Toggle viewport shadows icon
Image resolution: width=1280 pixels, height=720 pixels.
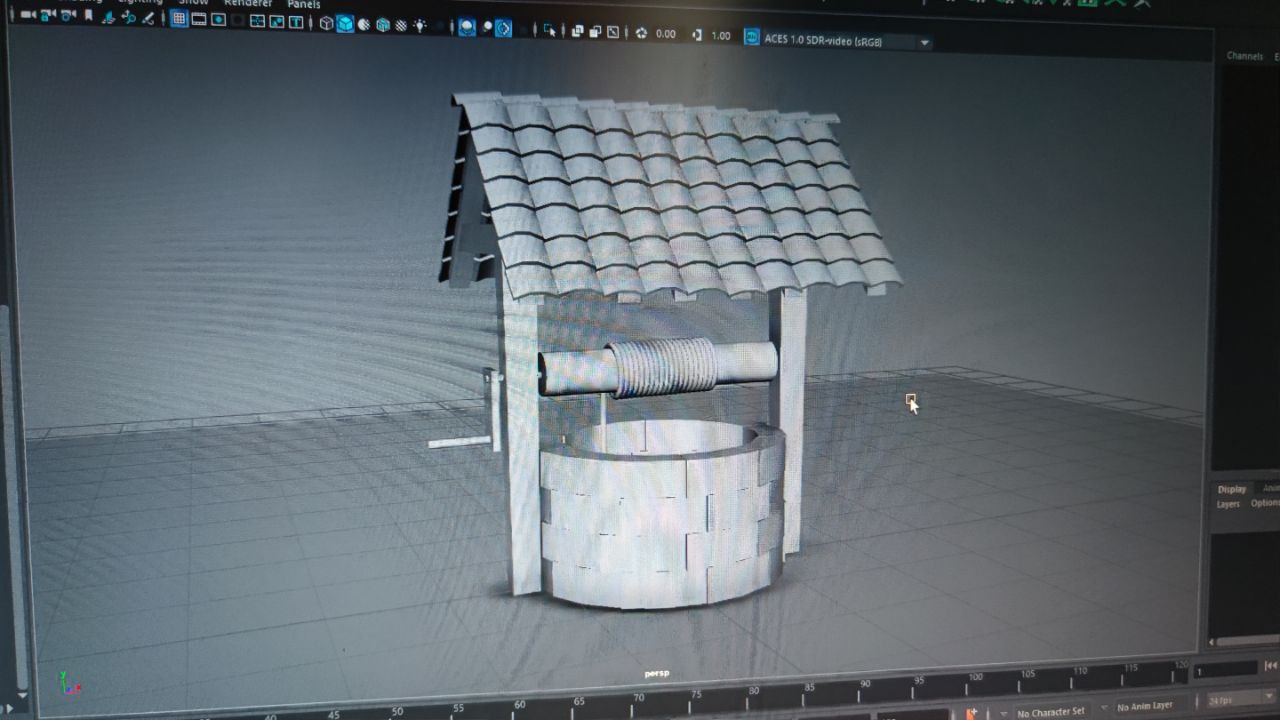(440, 26)
